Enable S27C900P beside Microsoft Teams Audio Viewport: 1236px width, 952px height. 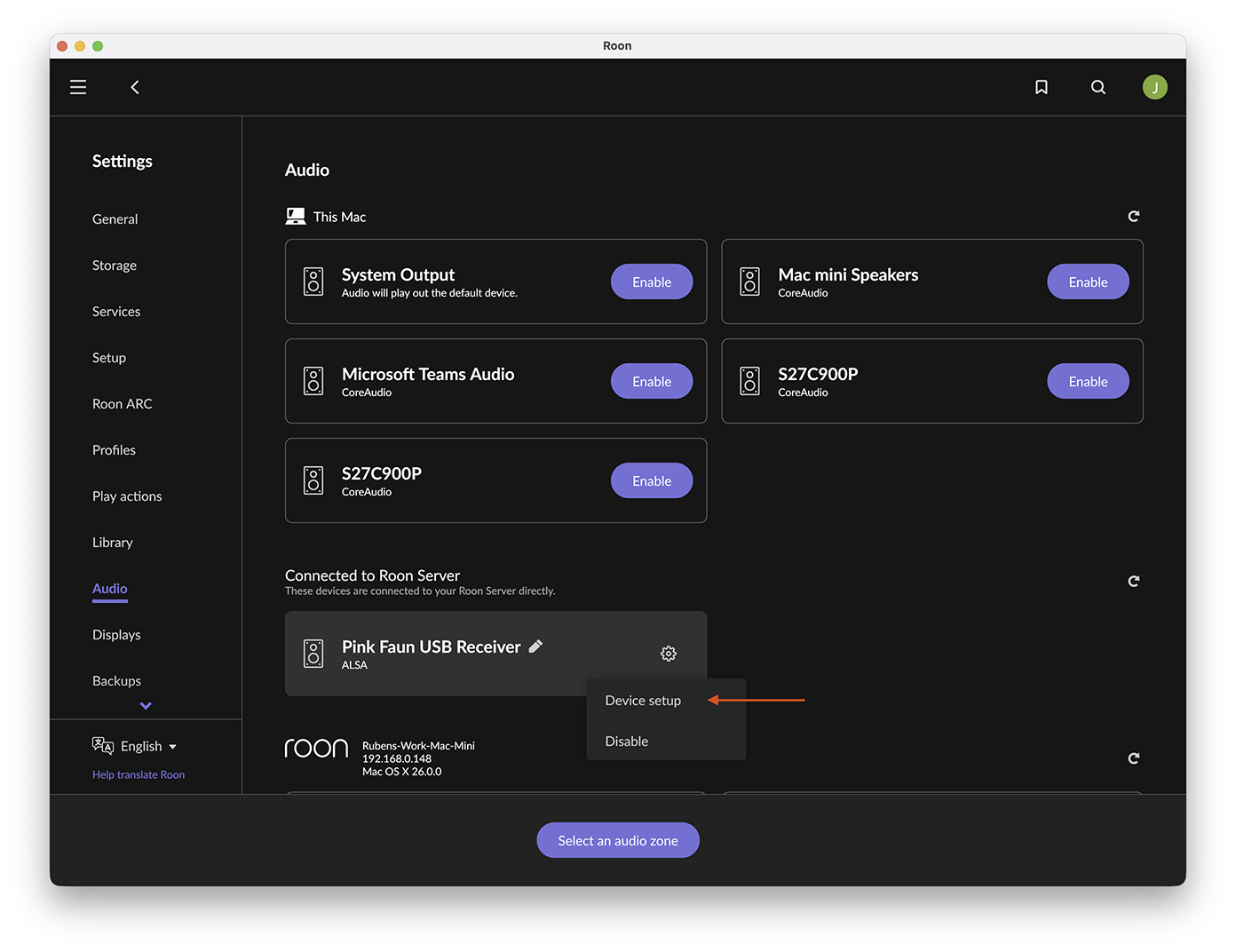(x=1088, y=381)
